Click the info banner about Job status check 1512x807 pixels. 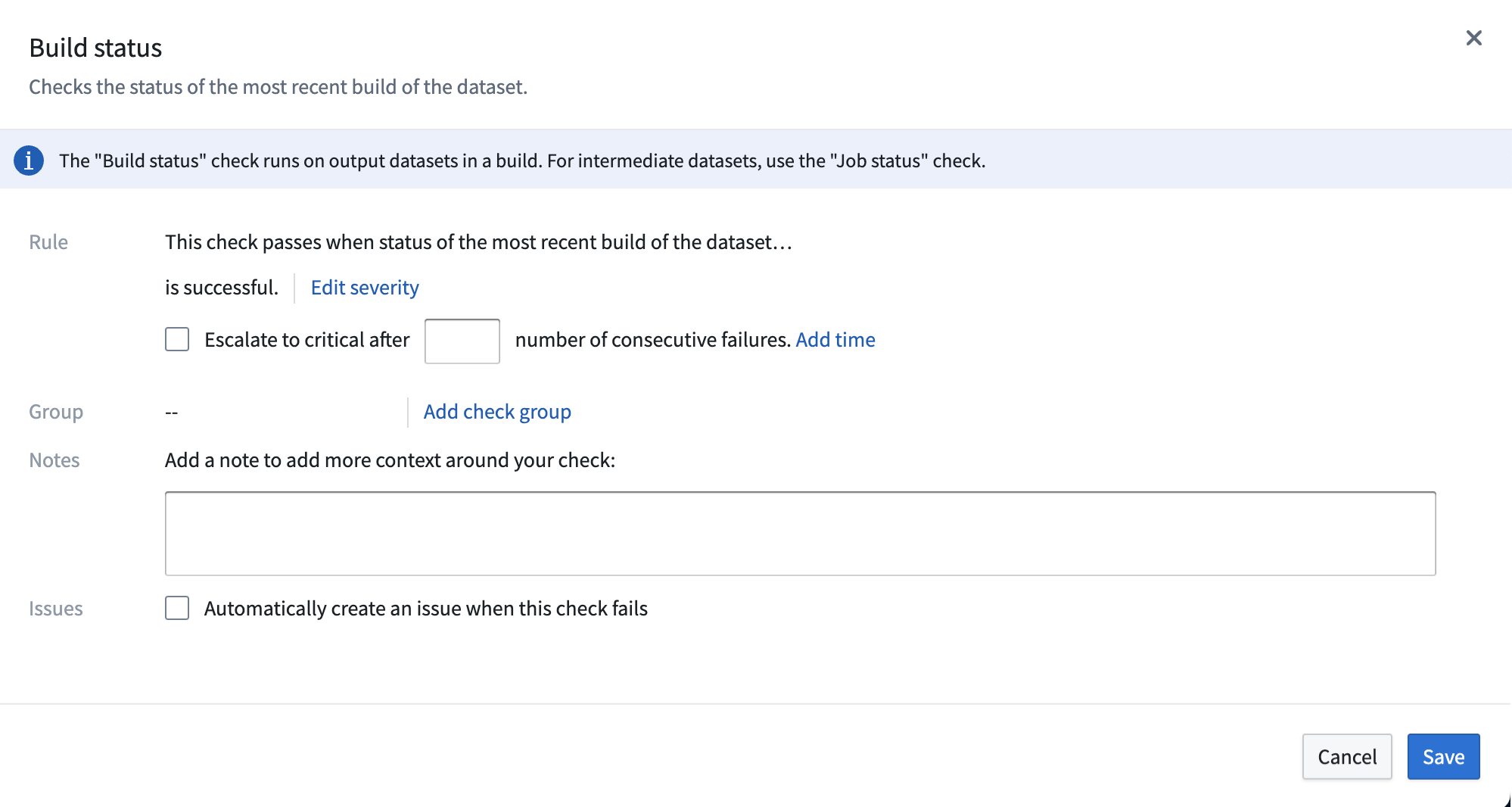click(522, 160)
